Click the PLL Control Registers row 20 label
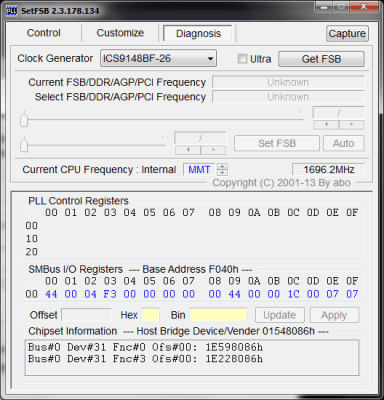 click(32, 252)
